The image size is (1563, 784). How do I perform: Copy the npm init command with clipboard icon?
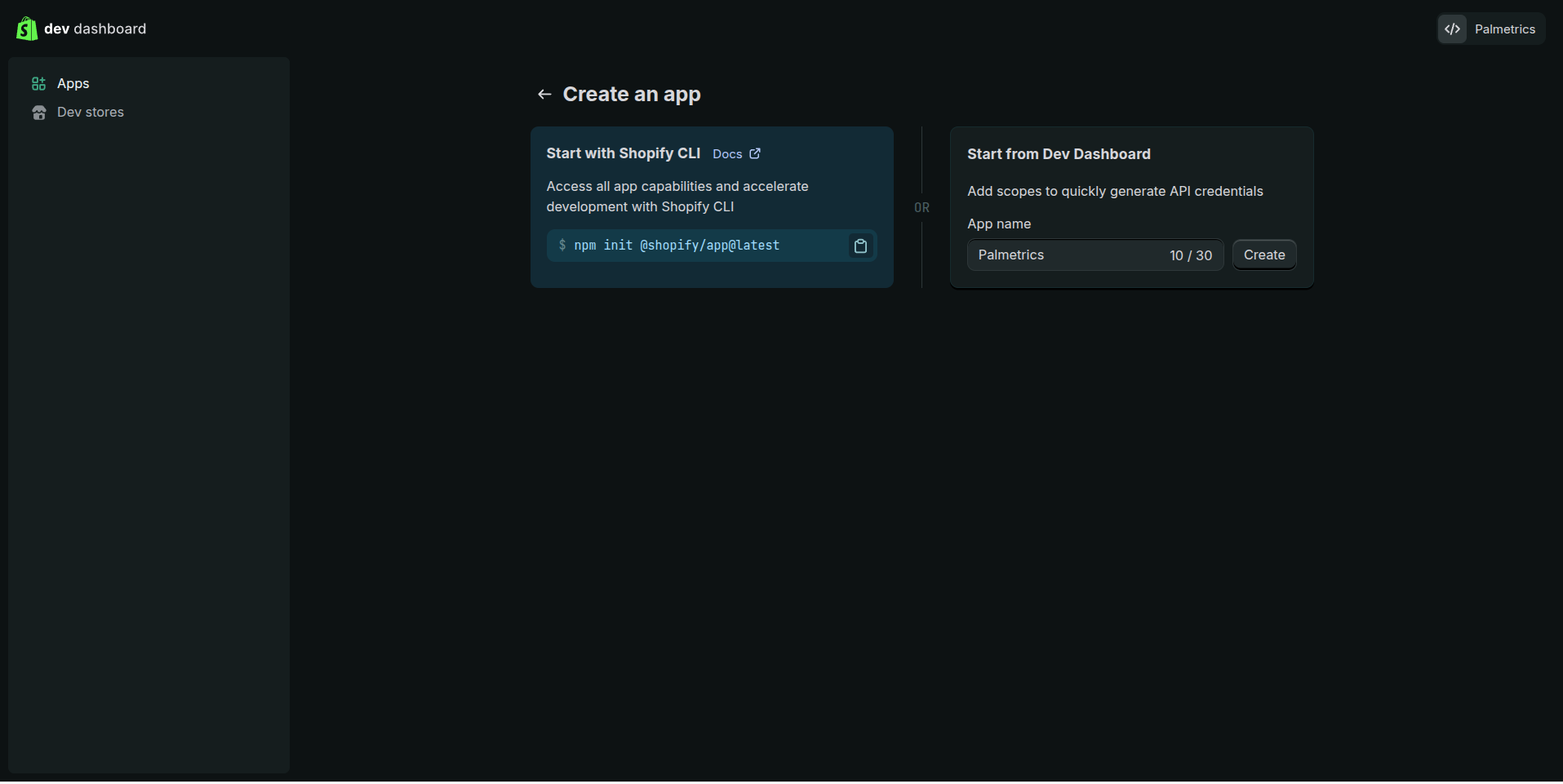click(860, 246)
